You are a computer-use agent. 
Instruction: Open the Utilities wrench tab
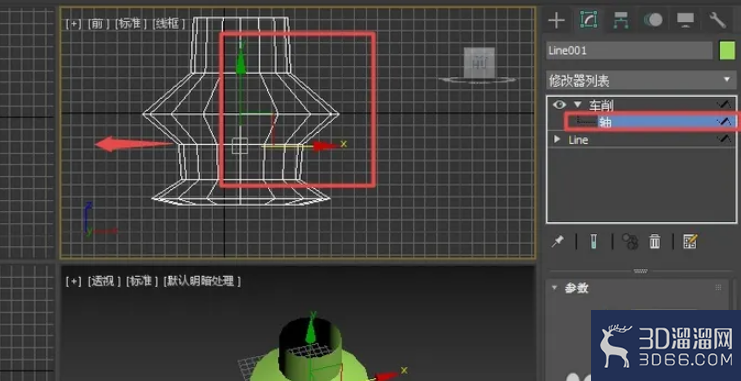tap(717, 20)
